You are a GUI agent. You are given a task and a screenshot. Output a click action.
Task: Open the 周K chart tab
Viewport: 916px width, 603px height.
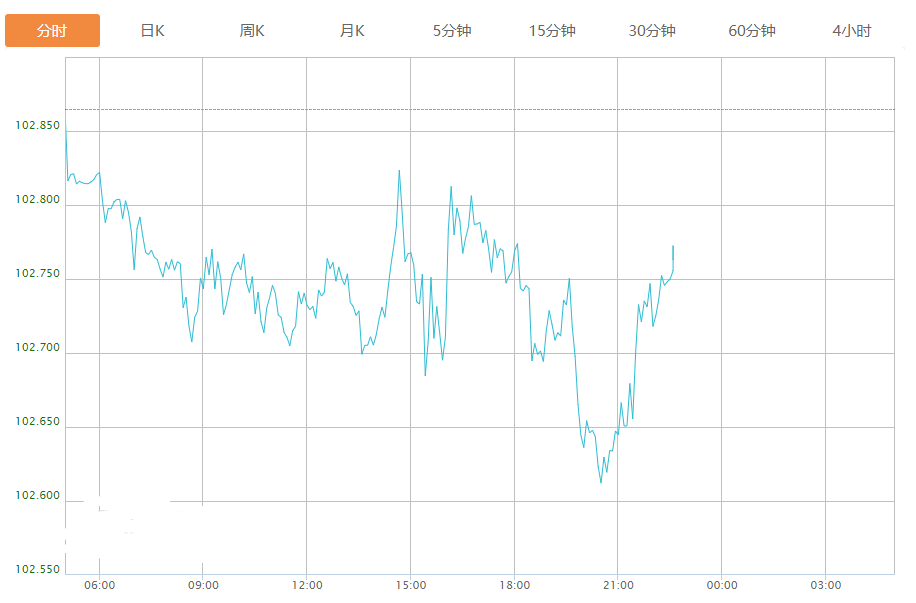click(x=252, y=31)
